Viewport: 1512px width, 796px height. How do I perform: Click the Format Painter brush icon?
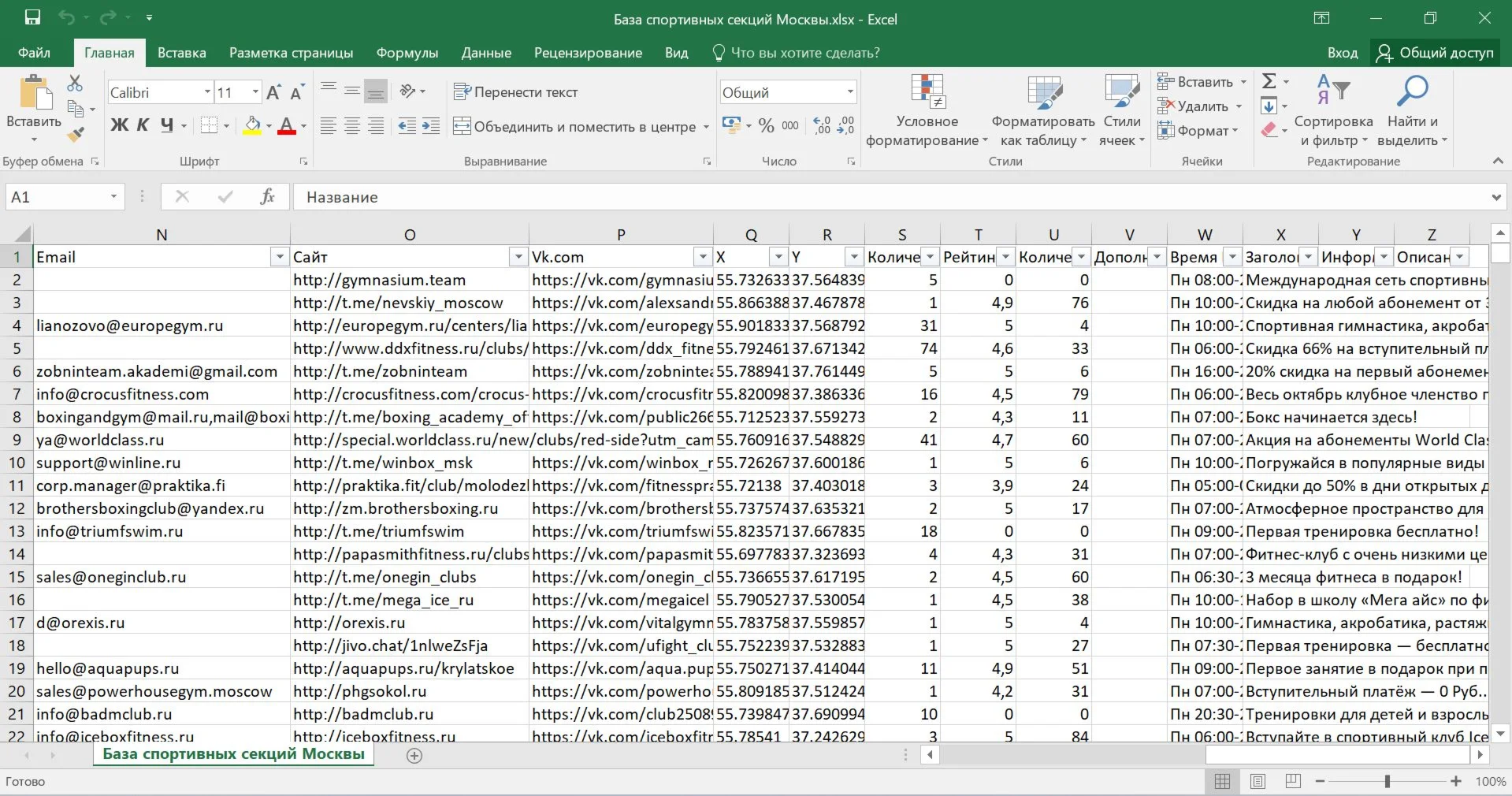click(x=76, y=135)
